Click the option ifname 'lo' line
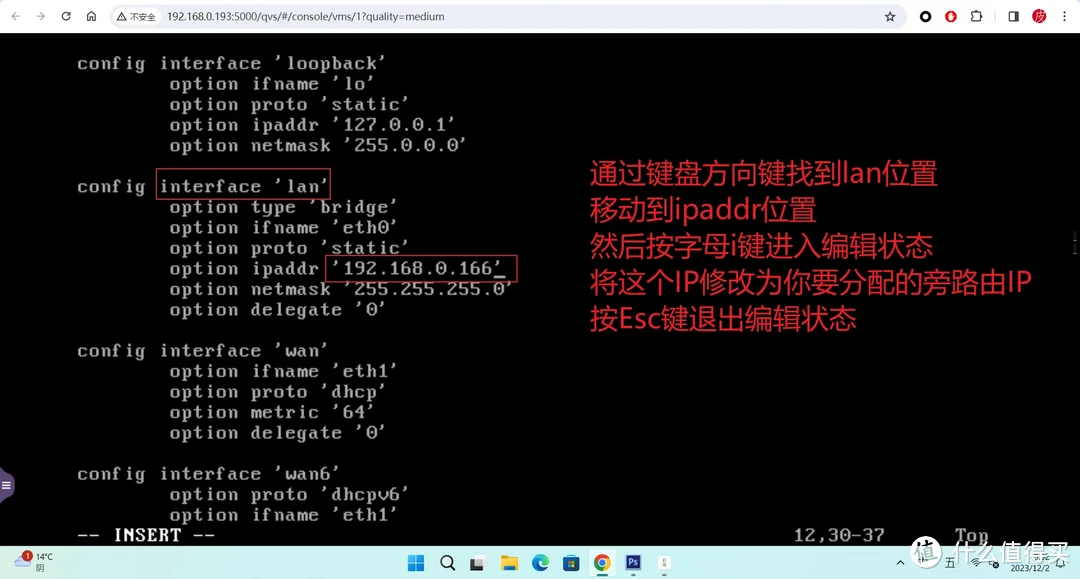This screenshot has width=1080, height=579. [x=272, y=84]
